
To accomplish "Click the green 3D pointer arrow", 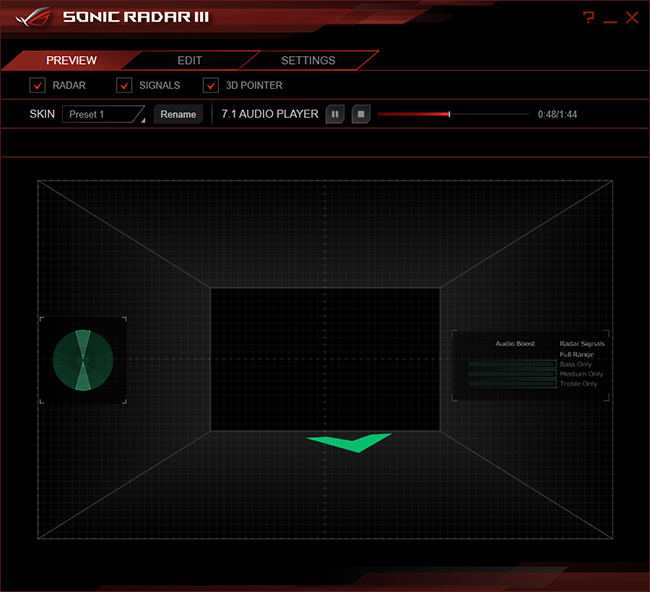I will coord(349,443).
